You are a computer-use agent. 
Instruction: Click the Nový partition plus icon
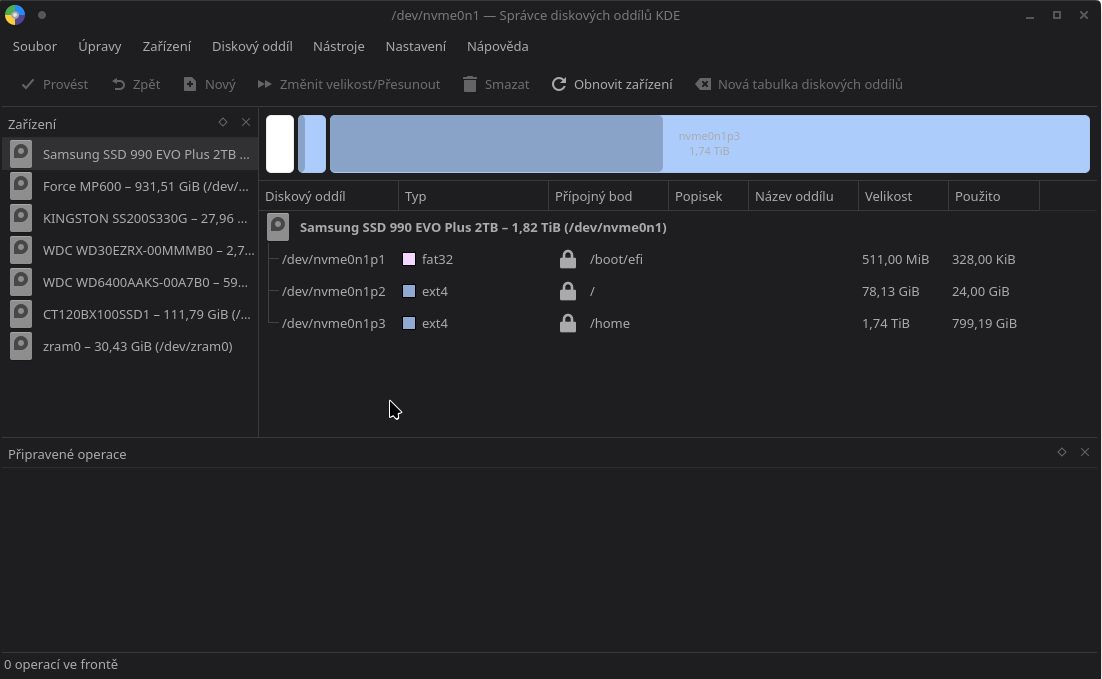190,85
